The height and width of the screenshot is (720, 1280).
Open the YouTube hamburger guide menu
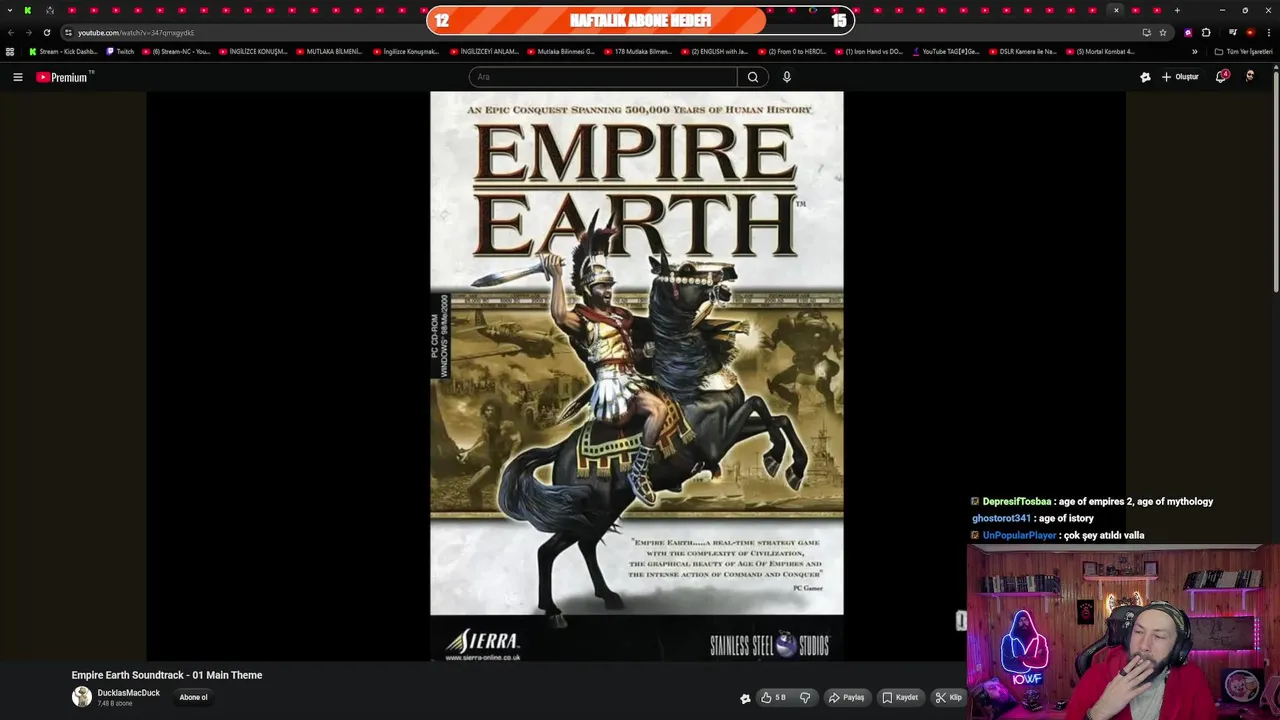[x=17, y=77]
